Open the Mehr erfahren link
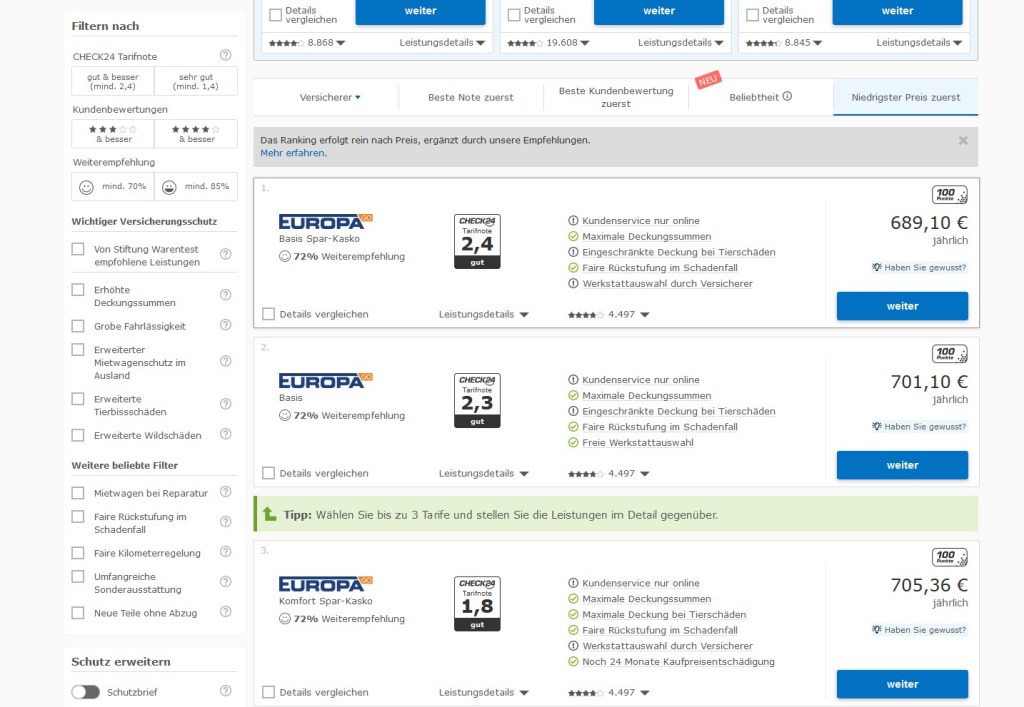Screen dimensions: 1024x707 [x=293, y=153]
